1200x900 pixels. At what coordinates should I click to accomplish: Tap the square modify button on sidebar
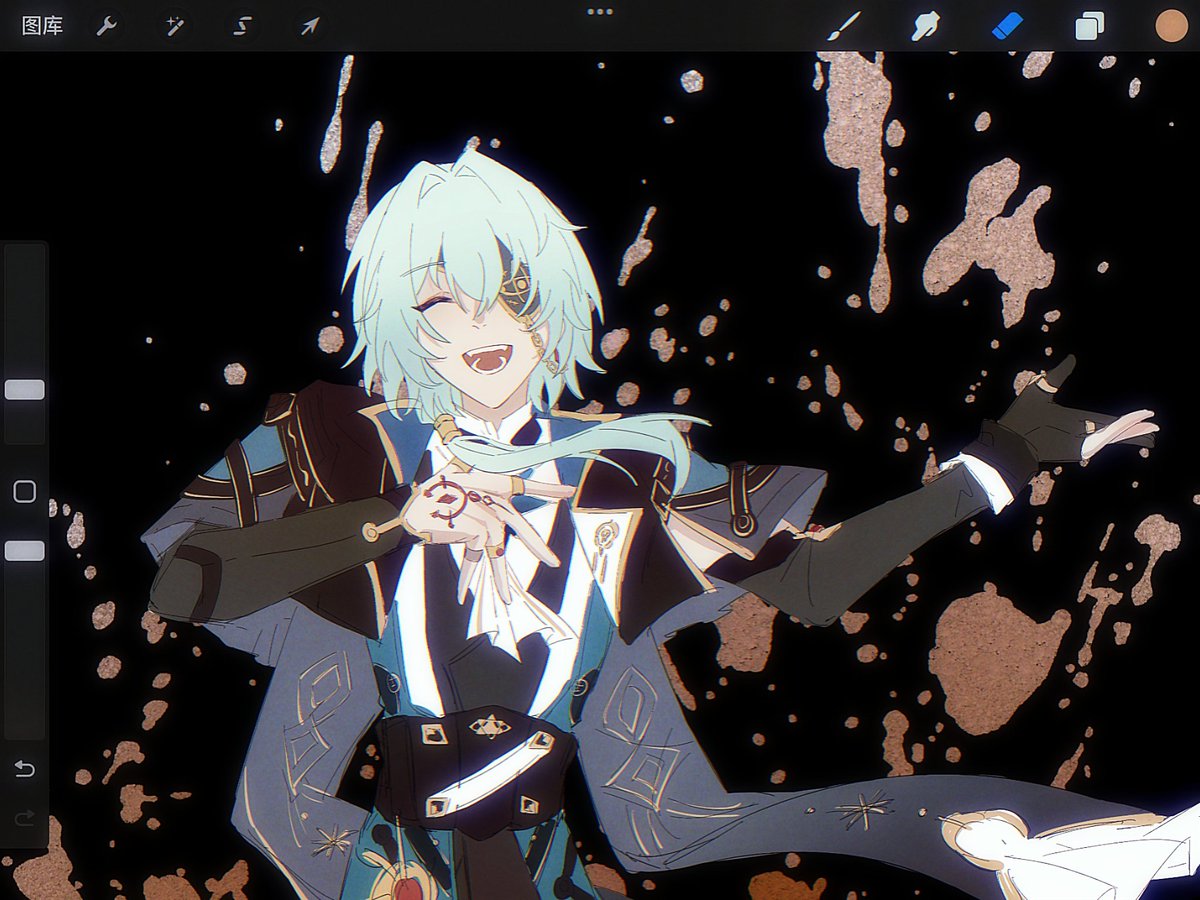pyautogui.click(x=25, y=491)
